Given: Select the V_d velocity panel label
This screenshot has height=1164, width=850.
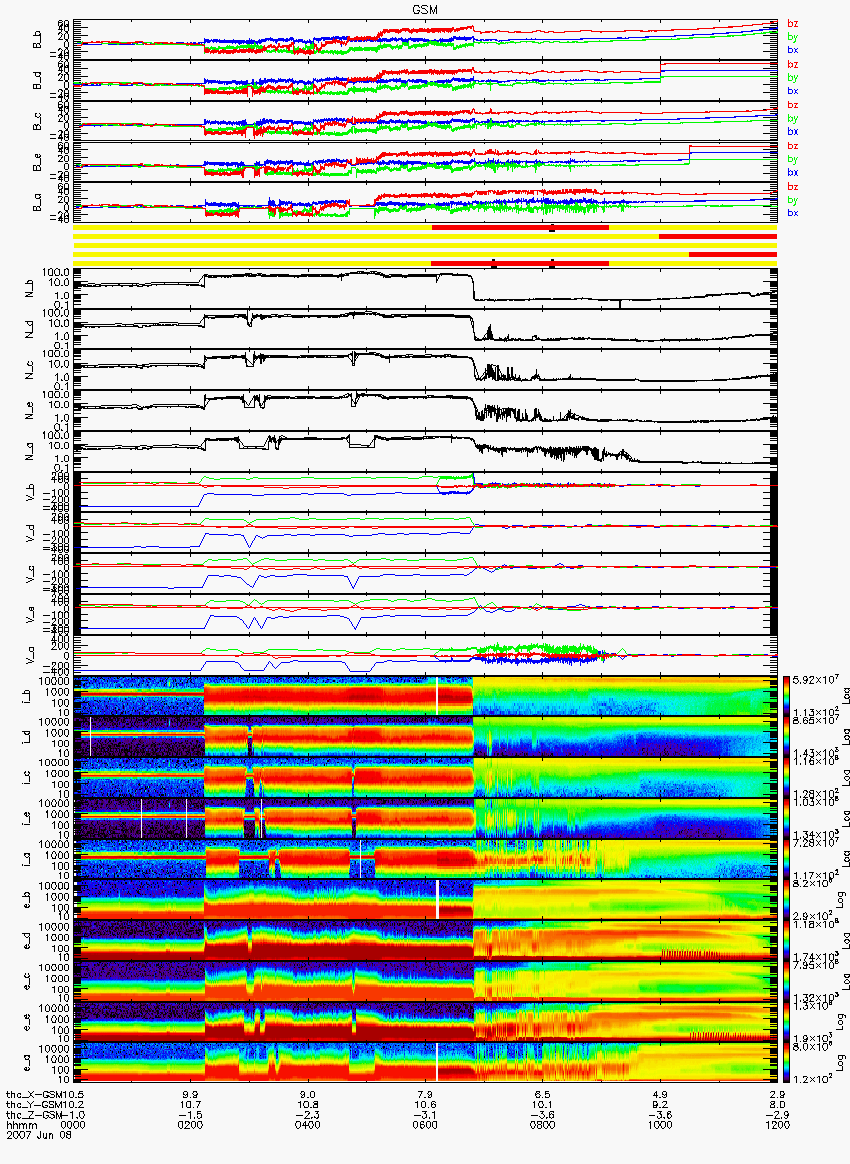Looking at the screenshot, I should (x=32, y=532).
